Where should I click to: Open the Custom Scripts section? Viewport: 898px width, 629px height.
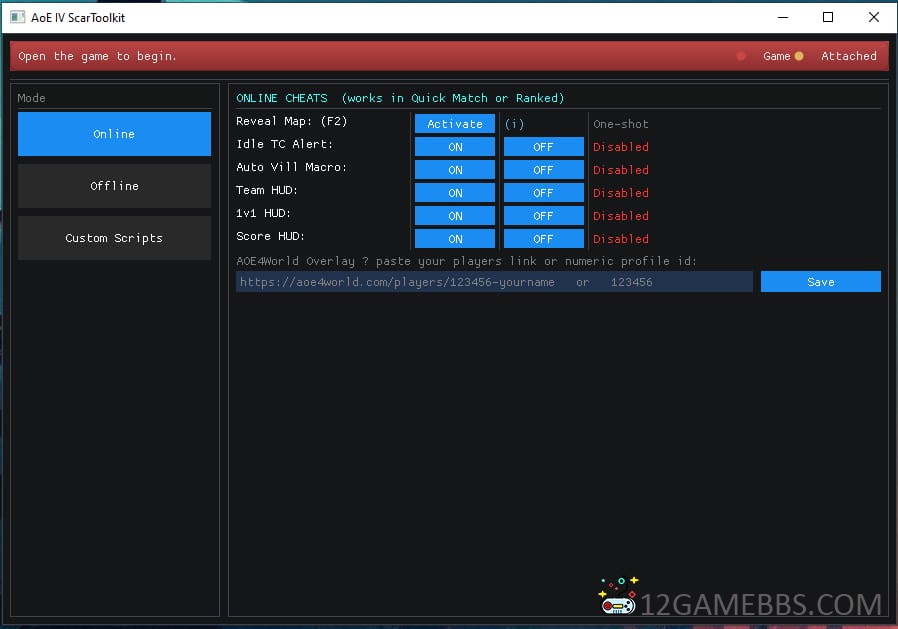pos(114,238)
